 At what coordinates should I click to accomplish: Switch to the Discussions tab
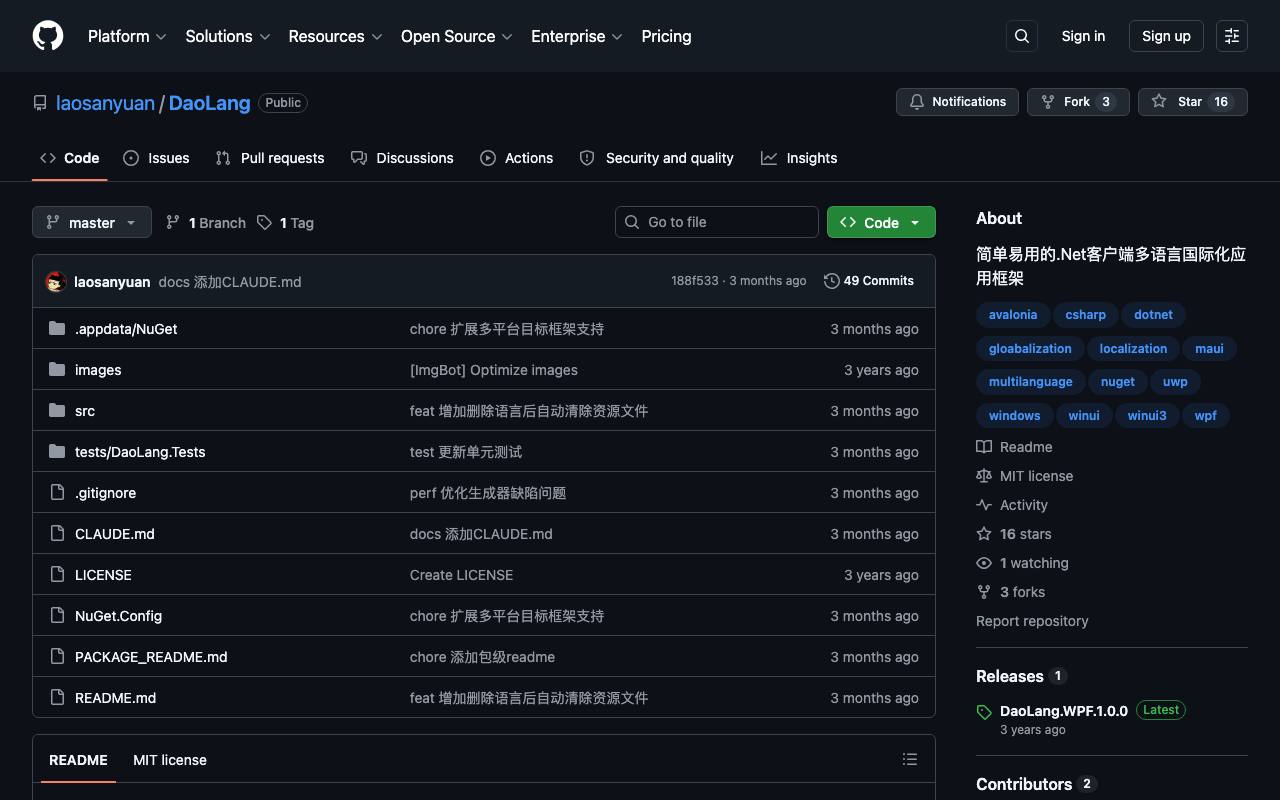pos(402,158)
